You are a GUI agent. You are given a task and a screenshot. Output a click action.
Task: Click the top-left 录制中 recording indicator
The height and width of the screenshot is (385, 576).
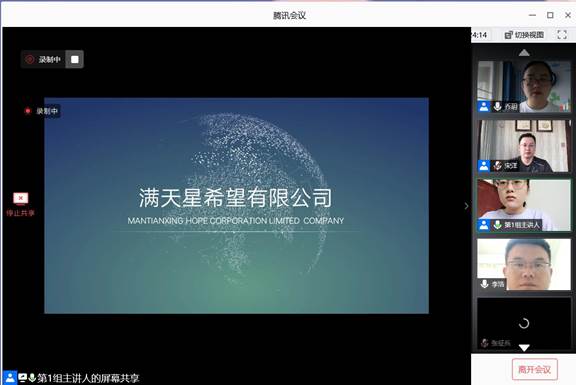[43, 60]
